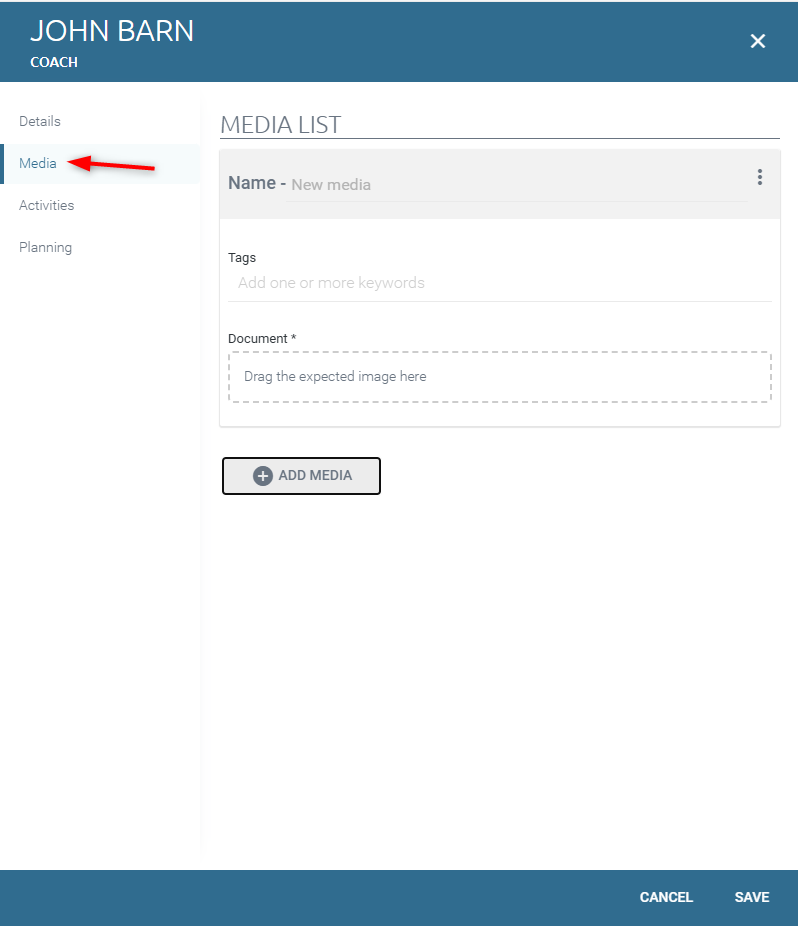Click the plus circle icon in Add Media
Image resolution: width=798 pixels, height=926 pixels.
[263, 476]
